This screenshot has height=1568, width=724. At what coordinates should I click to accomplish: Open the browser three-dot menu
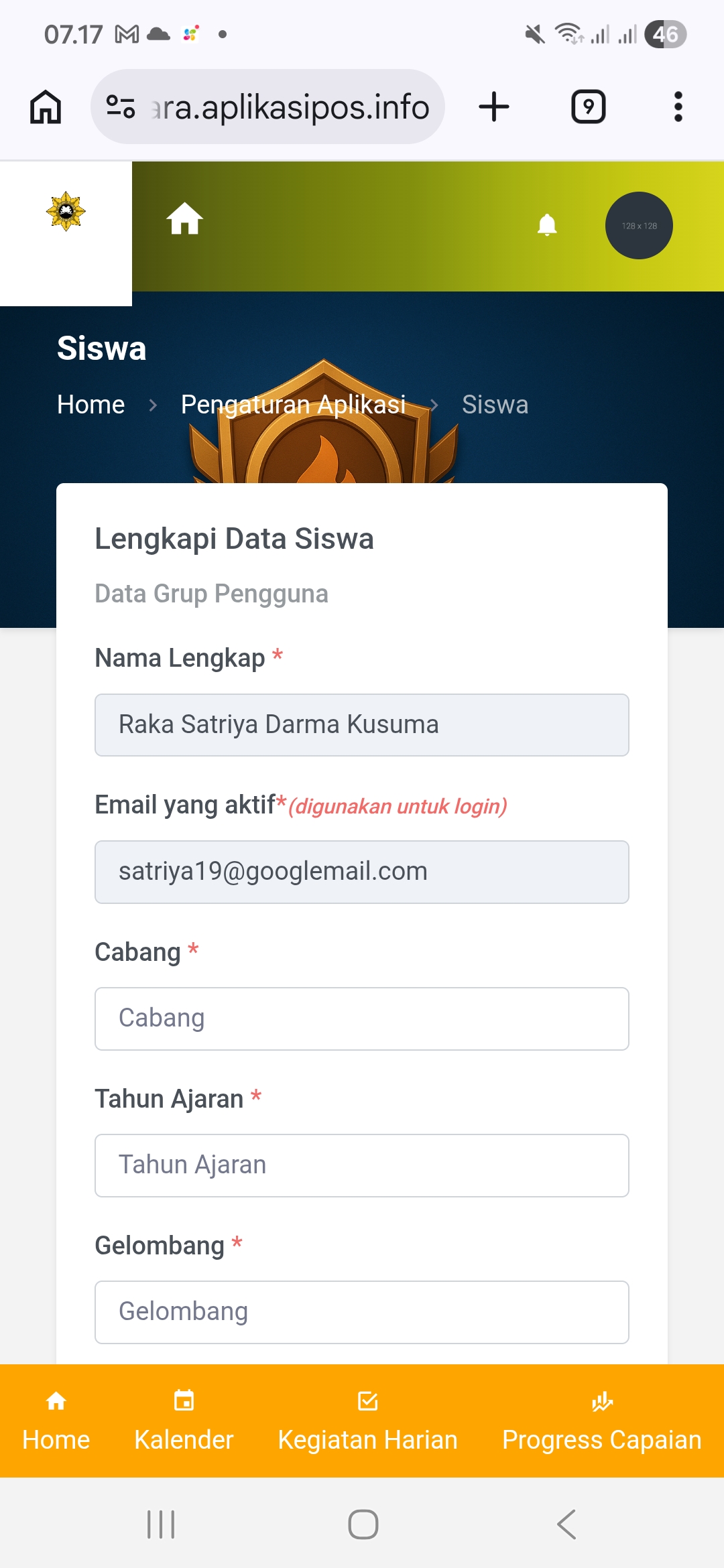click(678, 107)
